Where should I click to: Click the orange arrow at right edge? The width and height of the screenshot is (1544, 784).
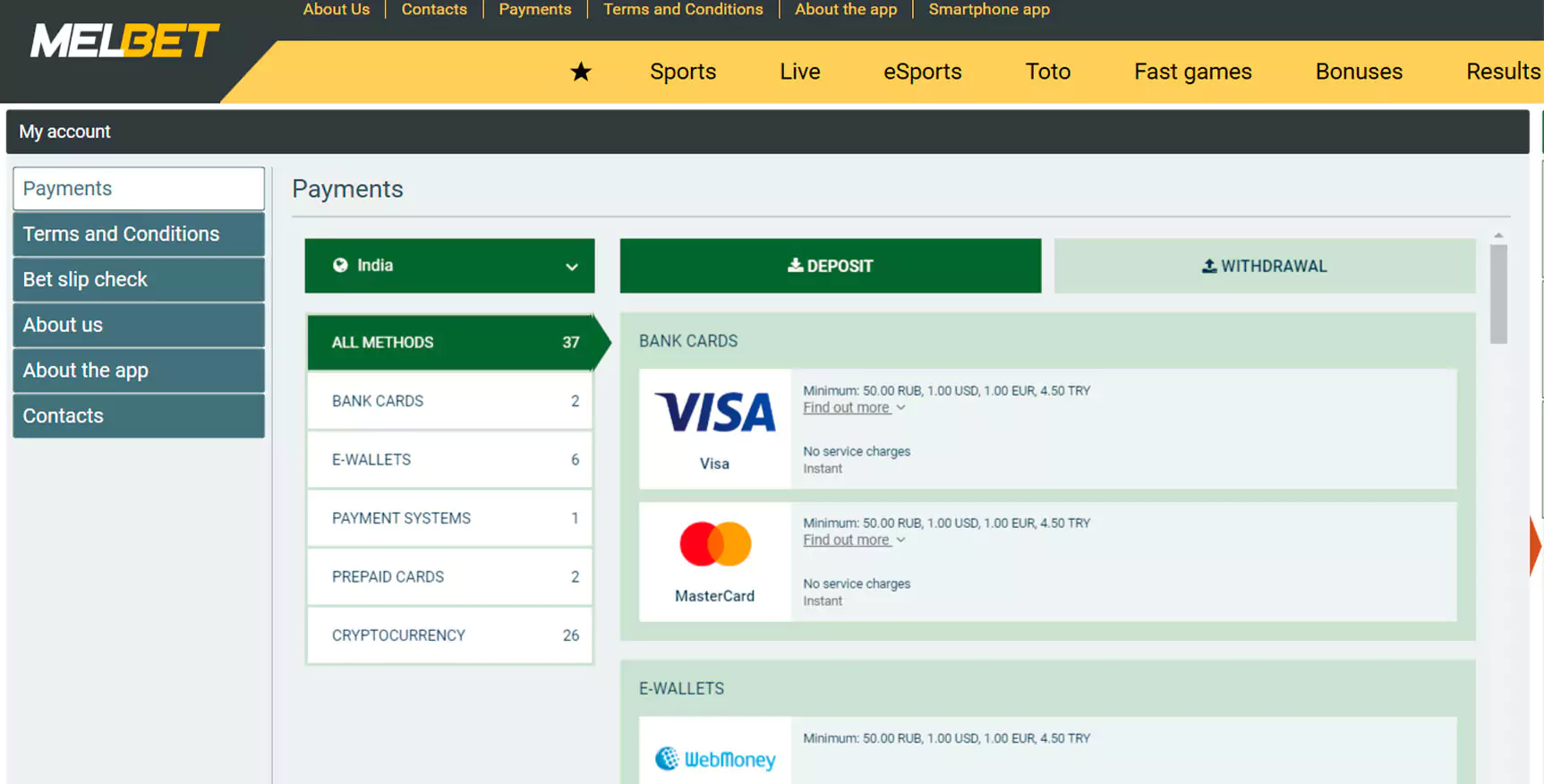pos(1536,545)
